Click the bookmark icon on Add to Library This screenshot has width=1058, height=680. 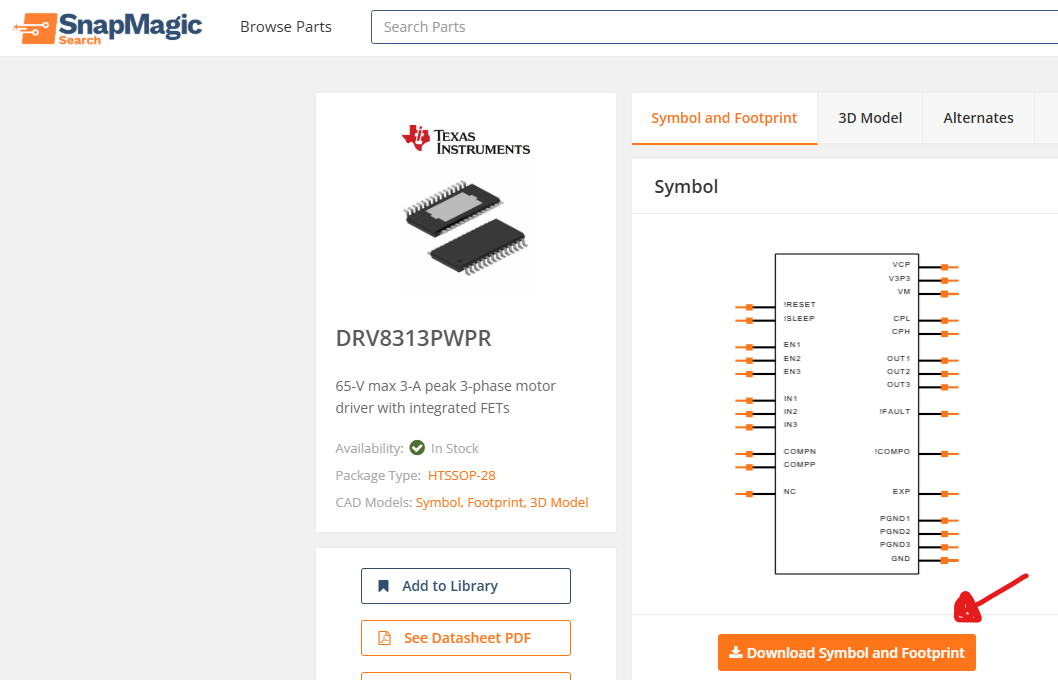click(383, 586)
